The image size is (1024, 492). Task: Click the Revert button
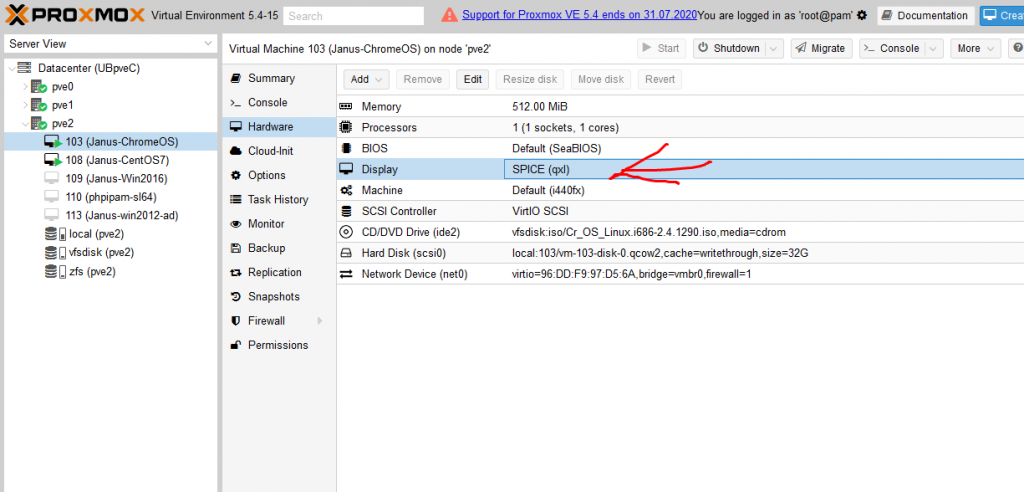click(660, 80)
